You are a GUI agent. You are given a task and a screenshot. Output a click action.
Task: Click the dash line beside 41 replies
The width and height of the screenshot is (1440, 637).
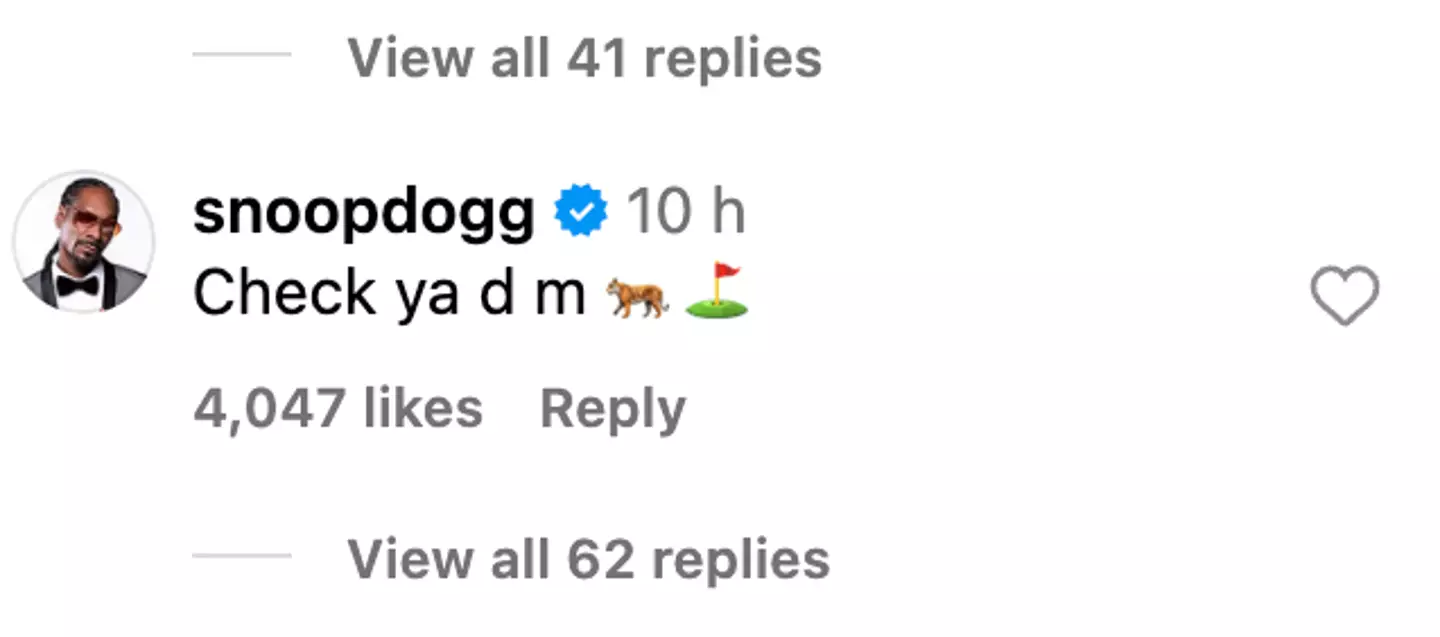click(242, 55)
